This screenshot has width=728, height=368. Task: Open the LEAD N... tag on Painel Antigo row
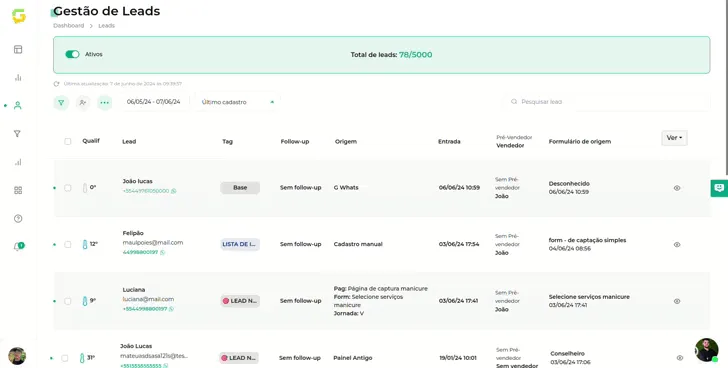(239, 358)
